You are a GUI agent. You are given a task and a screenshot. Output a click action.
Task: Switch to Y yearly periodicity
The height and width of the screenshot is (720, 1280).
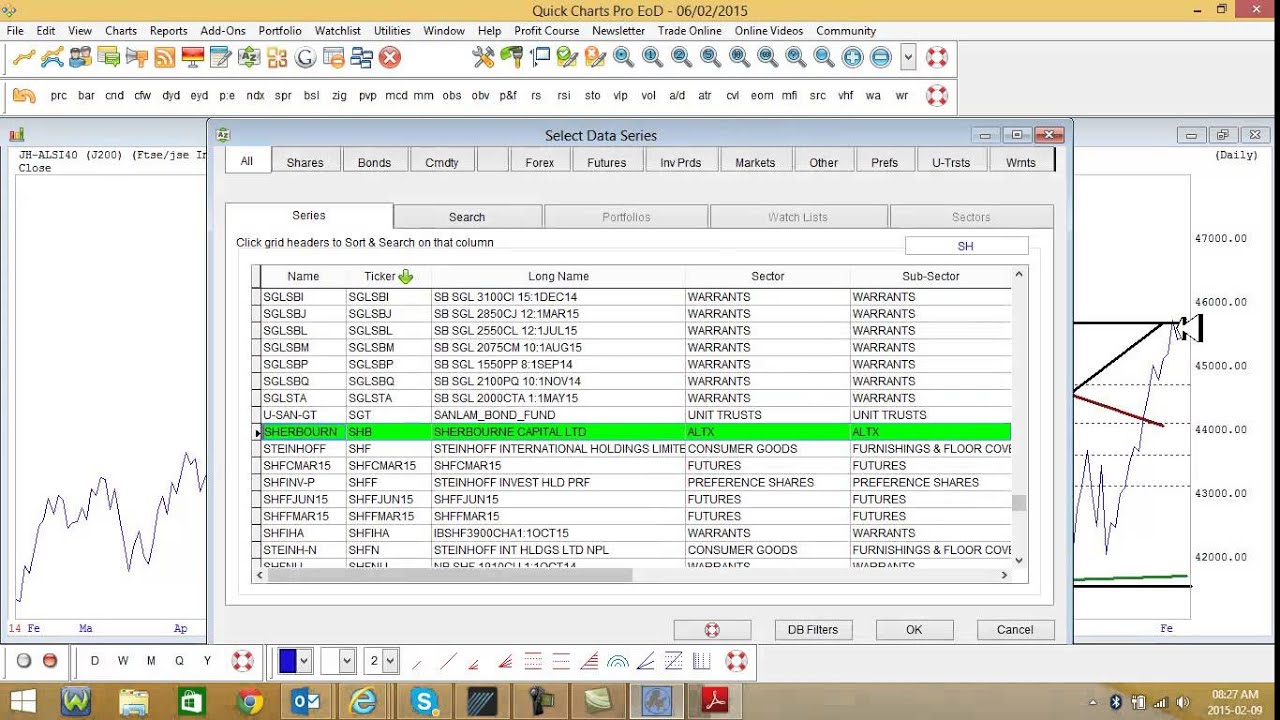click(x=207, y=661)
